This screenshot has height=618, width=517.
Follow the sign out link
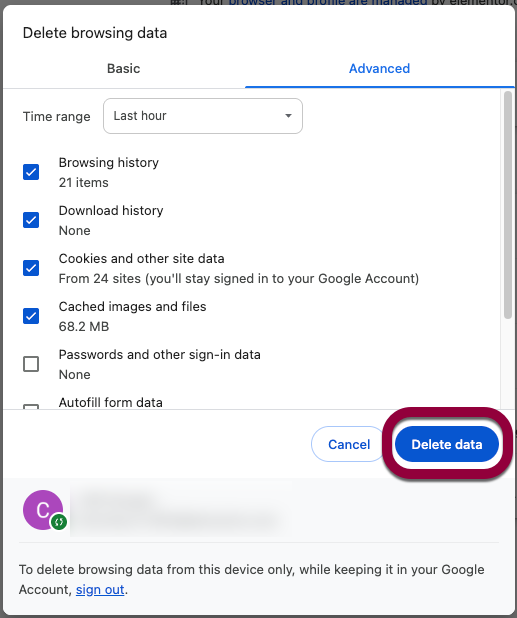100,590
